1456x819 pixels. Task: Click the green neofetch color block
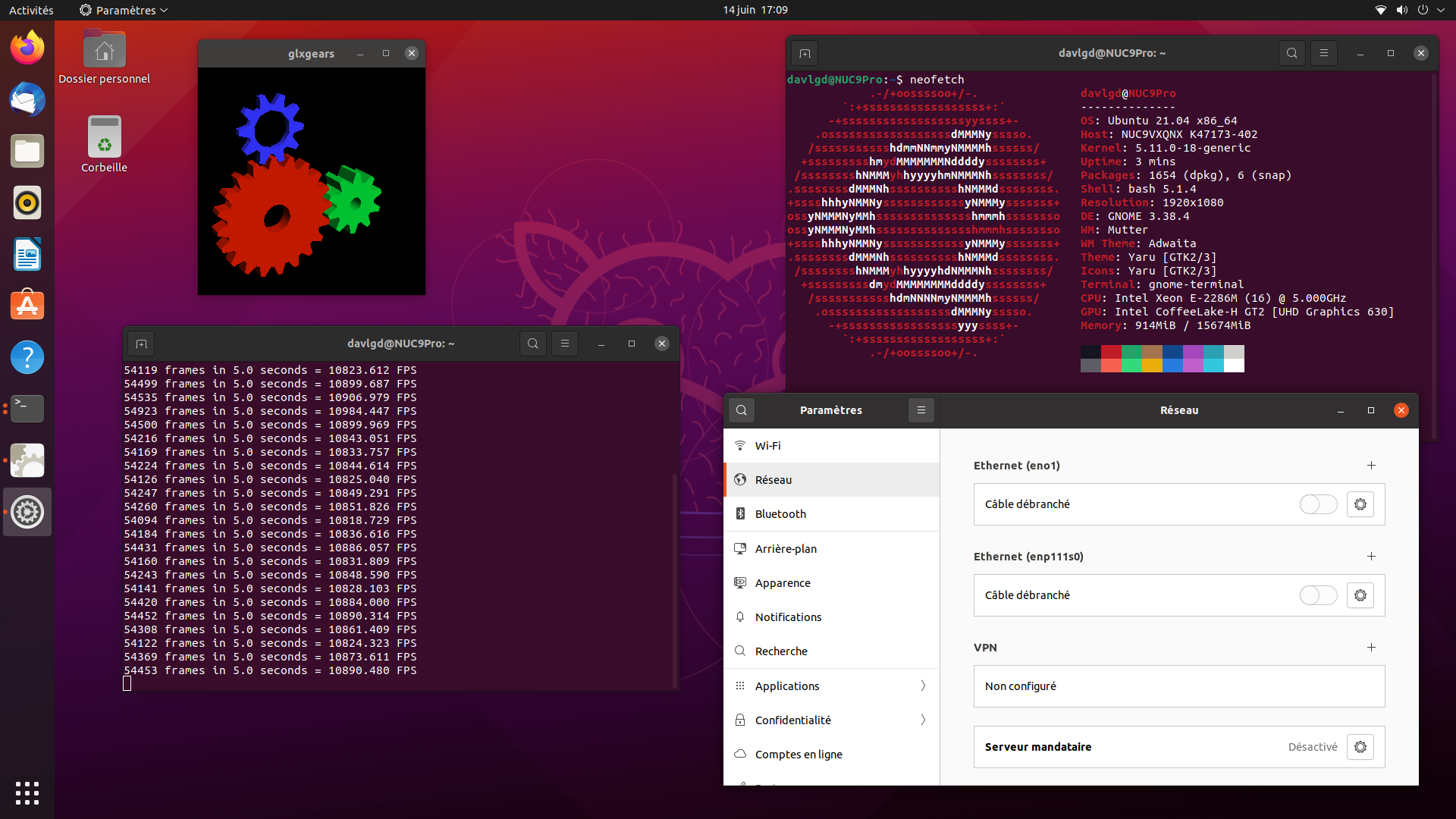(x=1131, y=352)
